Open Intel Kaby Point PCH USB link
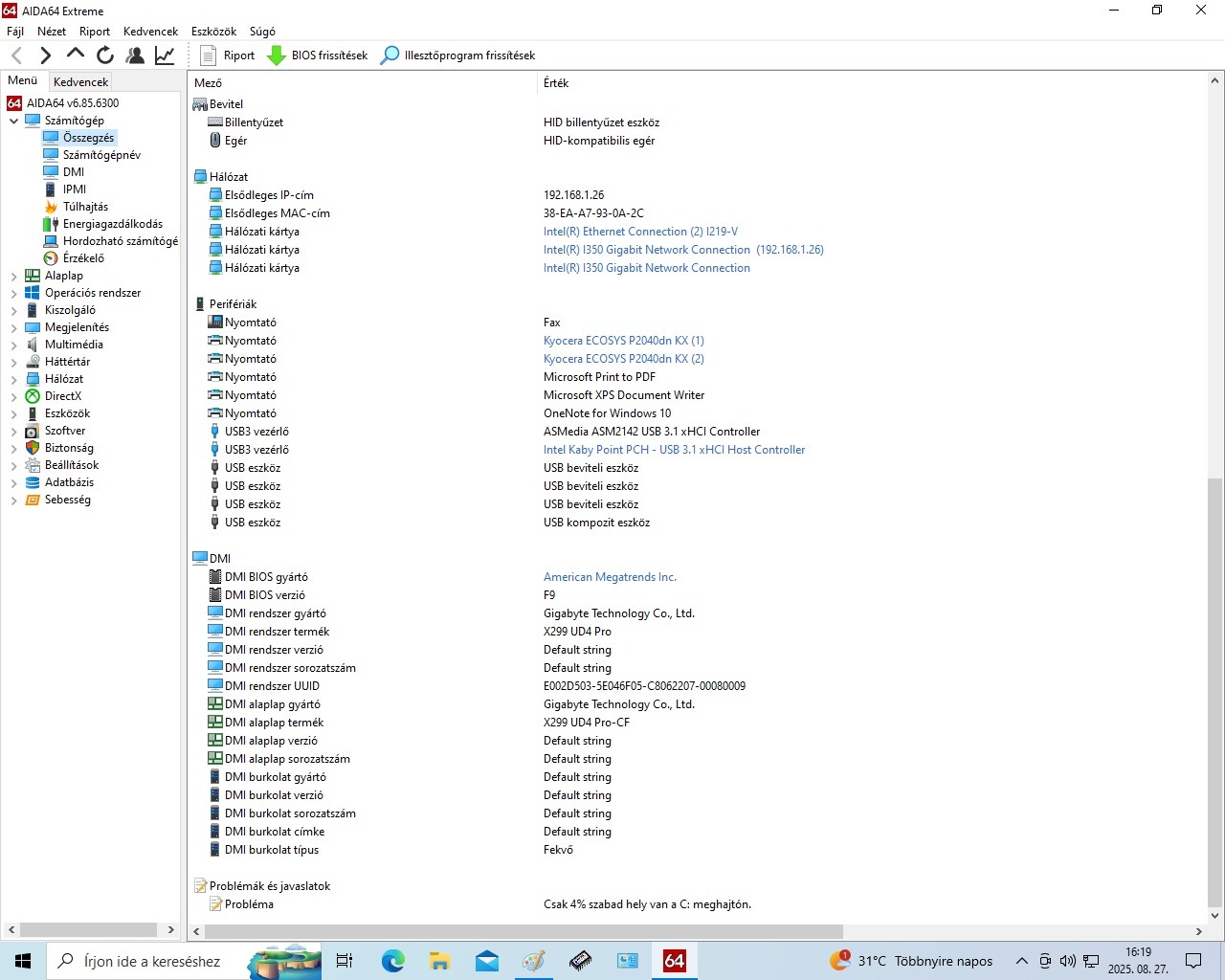 (x=674, y=450)
